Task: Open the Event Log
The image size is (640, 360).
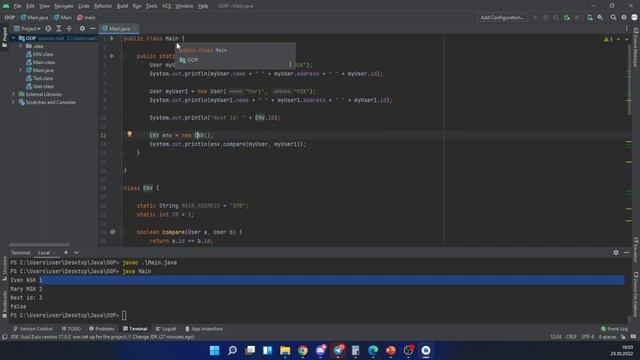Action: [x=614, y=329]
